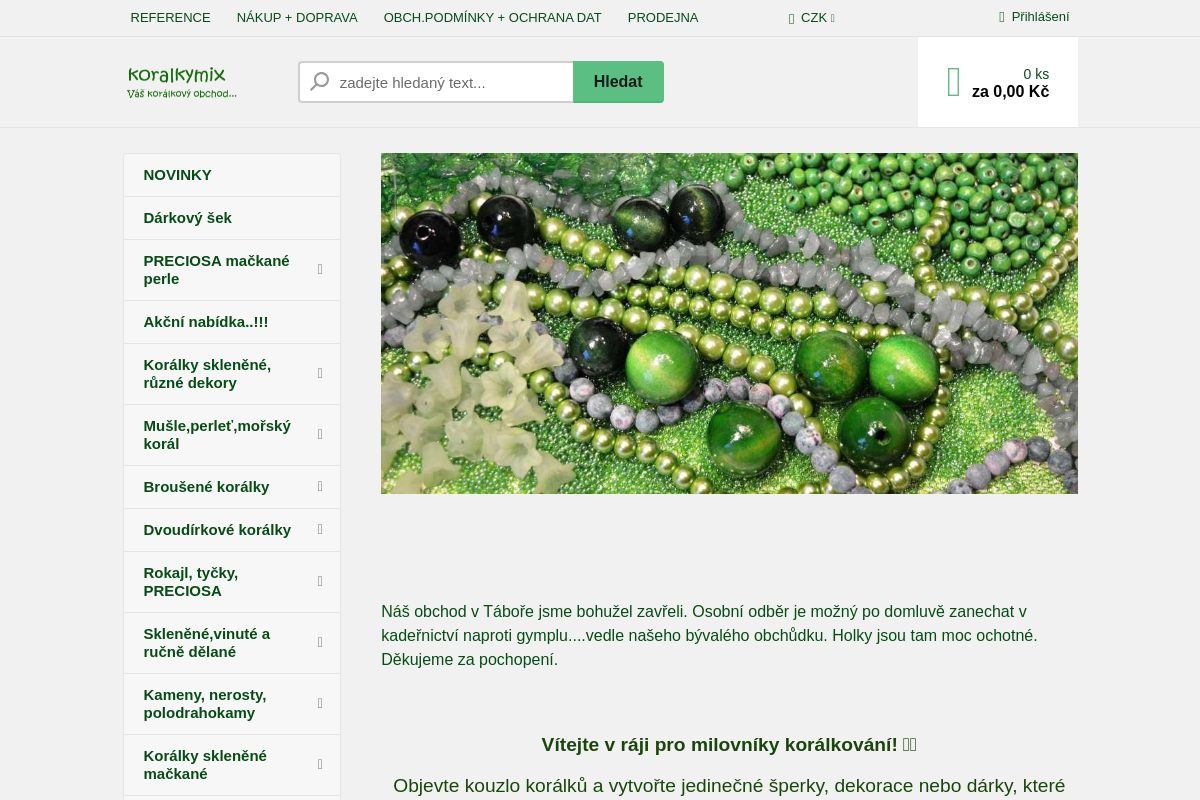Open the REFERENCE menu item
Viewport: 1200px width, 800px height.
(x=170, y=18)
